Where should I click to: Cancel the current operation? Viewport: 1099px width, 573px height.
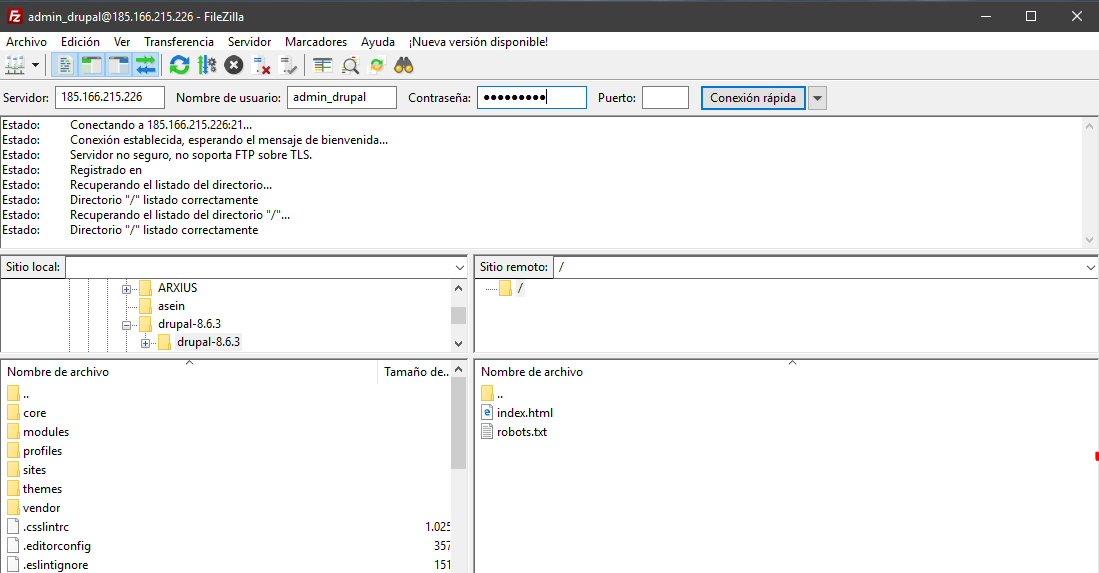[233, 66]
